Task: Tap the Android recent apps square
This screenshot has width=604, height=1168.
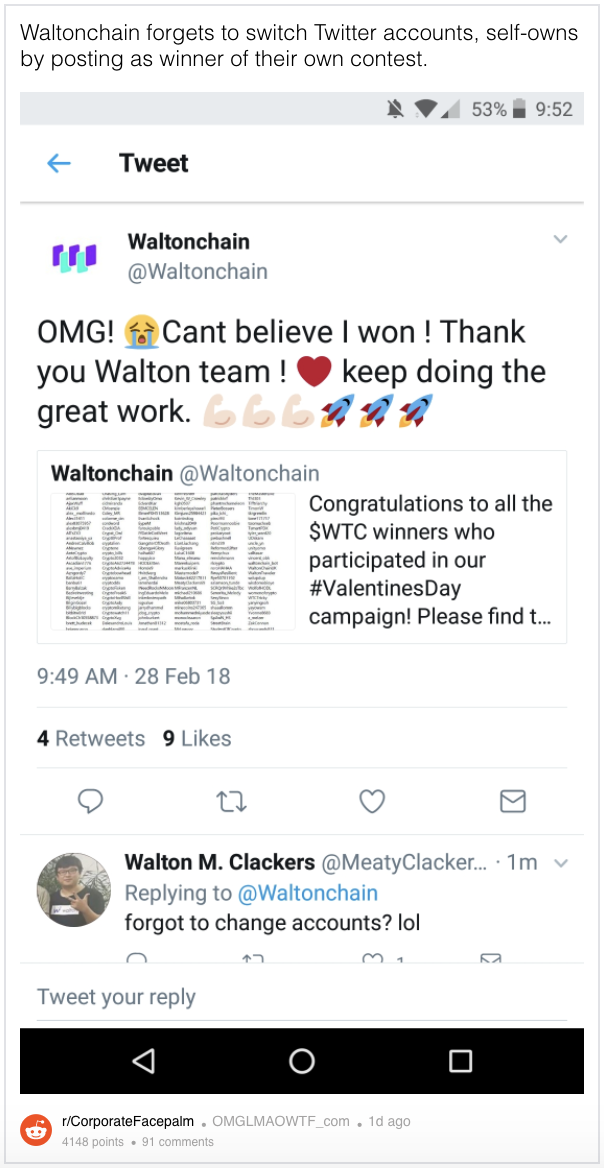Action: (461, 1061)
